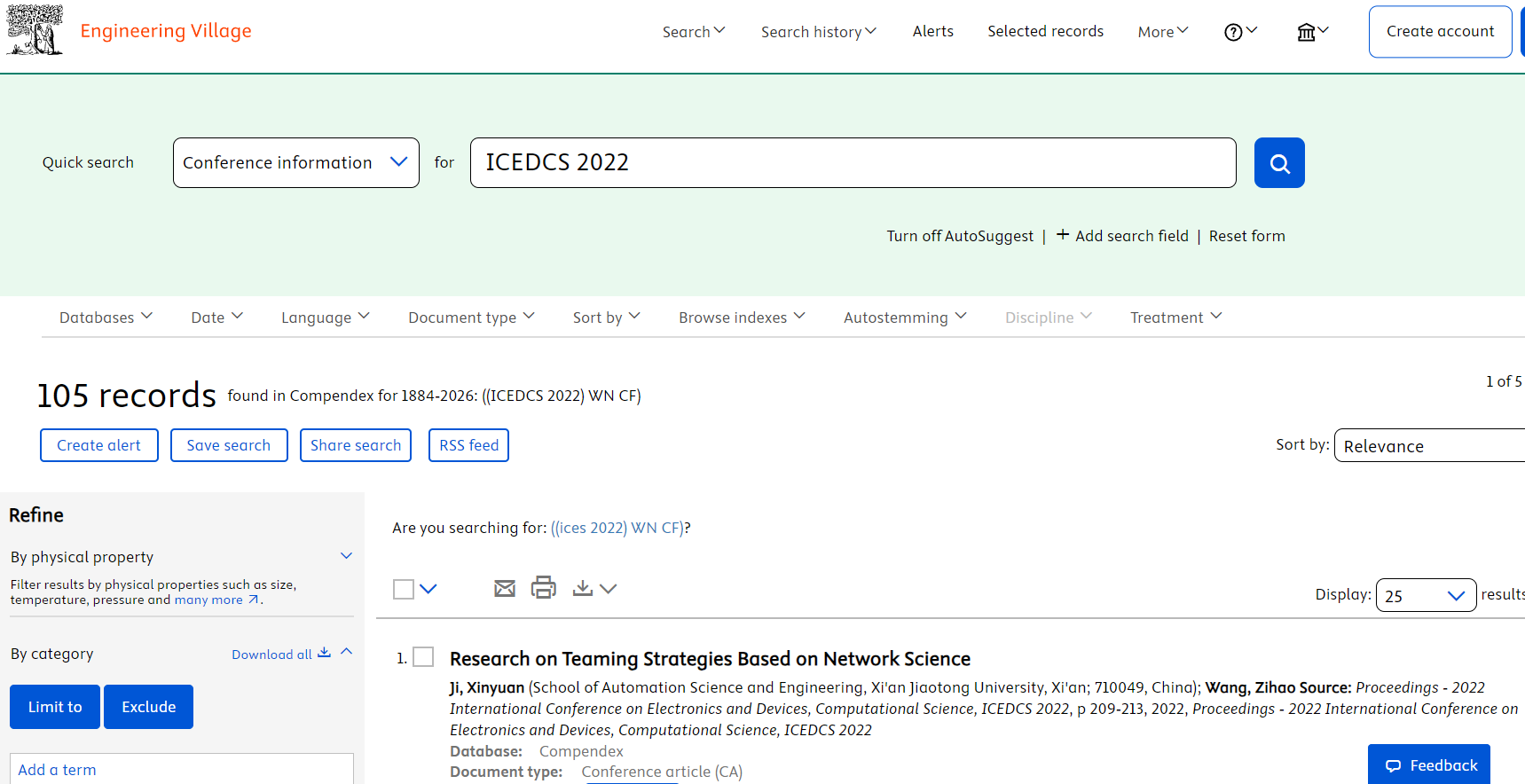Click the suggested query (ices 2022) WN CF
The width and height of the screenshot is (1525, 784).
tap(617, 528)
